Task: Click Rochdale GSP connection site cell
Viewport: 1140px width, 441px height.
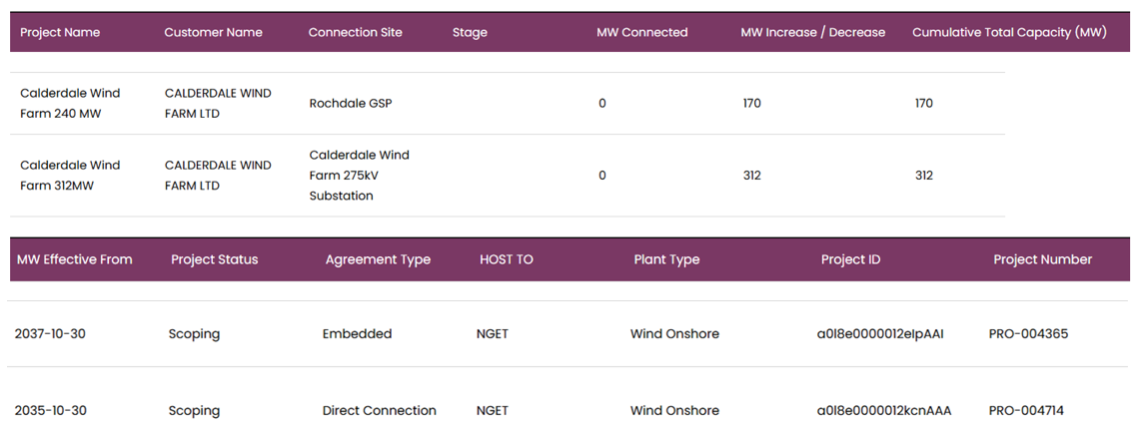Action: click(x=350, y=103)
